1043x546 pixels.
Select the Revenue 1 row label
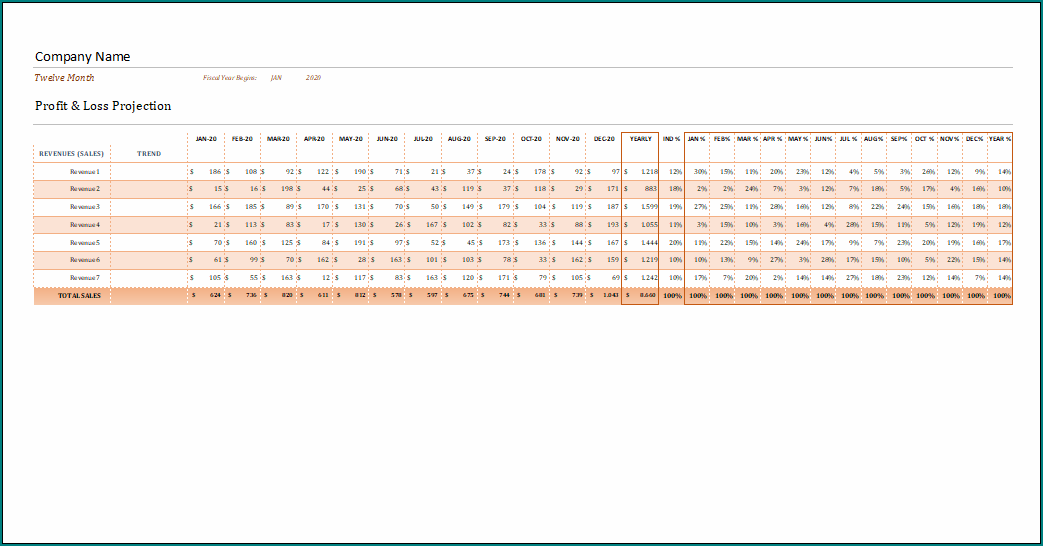(x=85, y=172)
